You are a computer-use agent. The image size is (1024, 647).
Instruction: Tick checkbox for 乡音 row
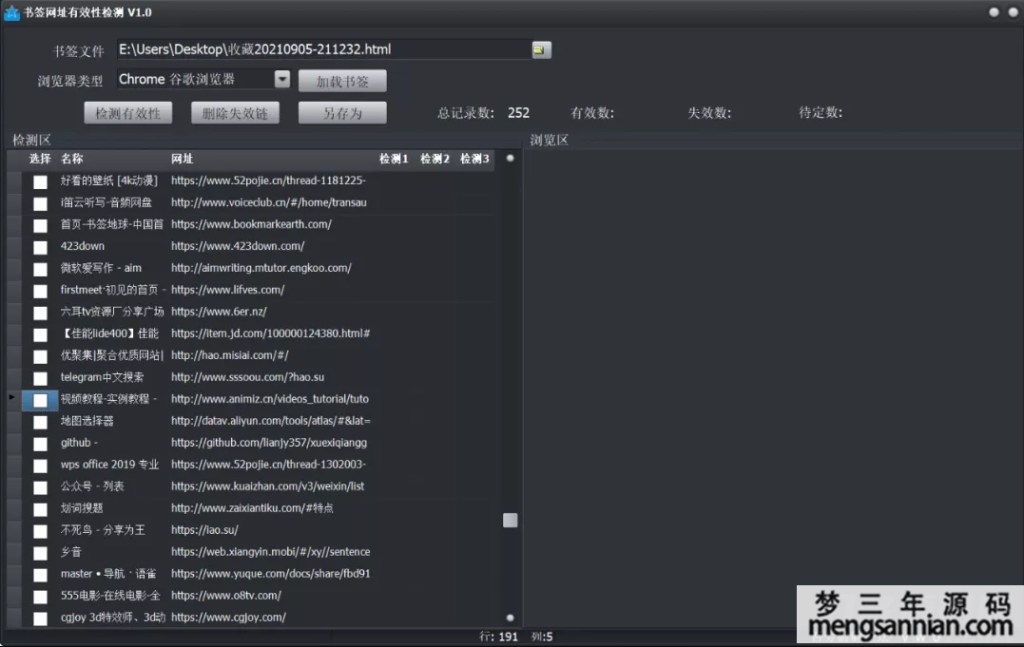click(x=40, y=553)
